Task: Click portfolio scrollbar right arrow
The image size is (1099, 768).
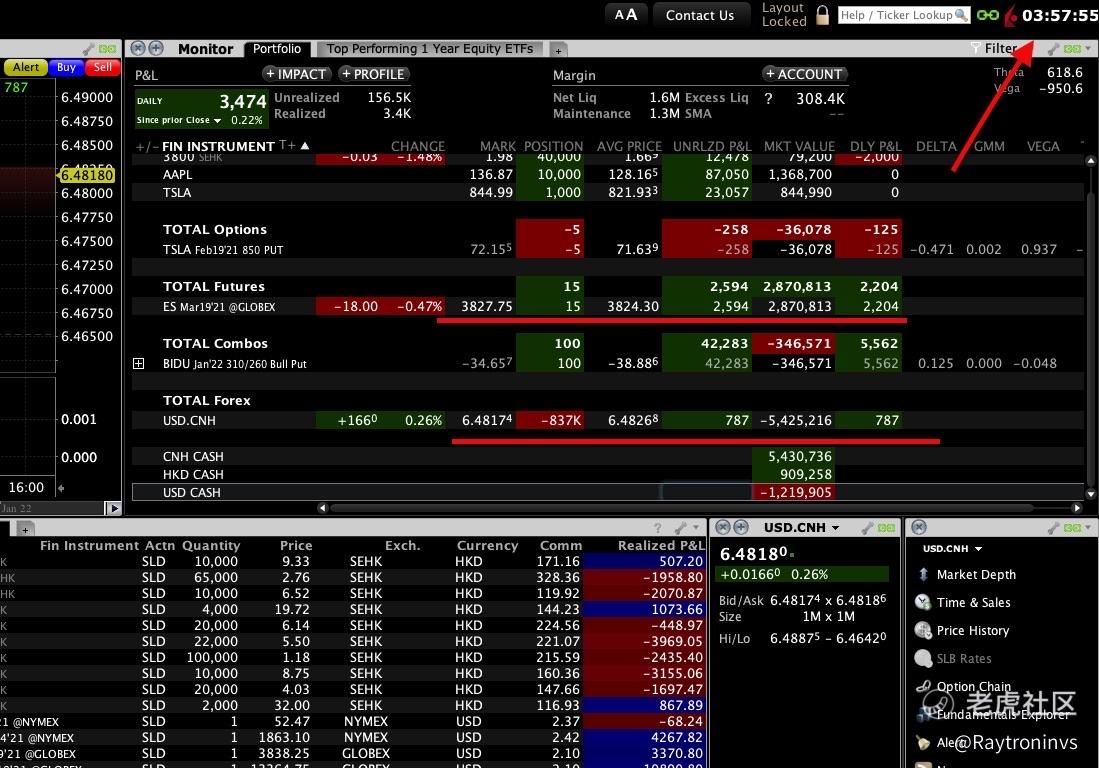Action: [1077, 507]
